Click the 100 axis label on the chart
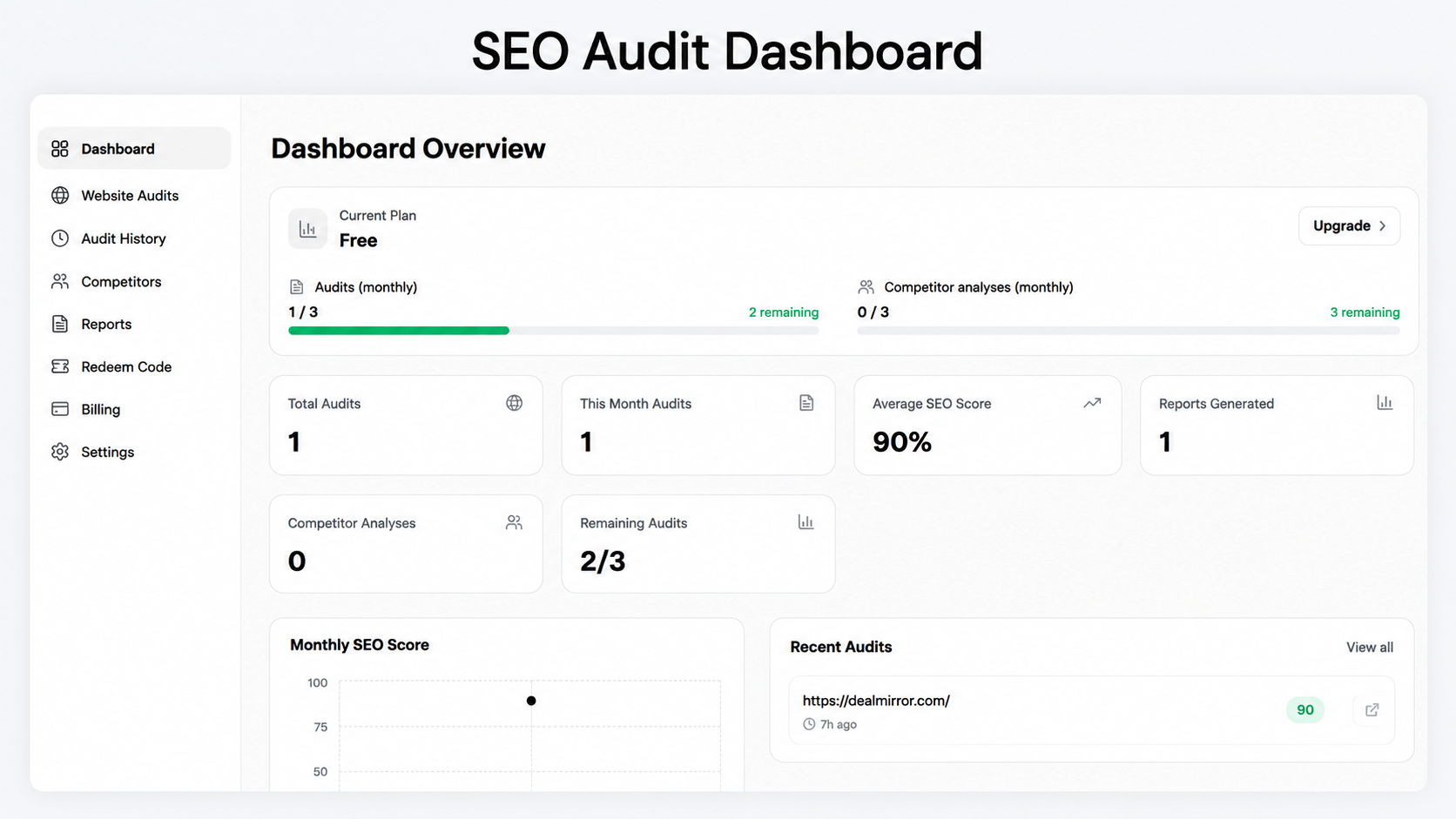Screen dimensions: 1456x819 pos(318,683)
